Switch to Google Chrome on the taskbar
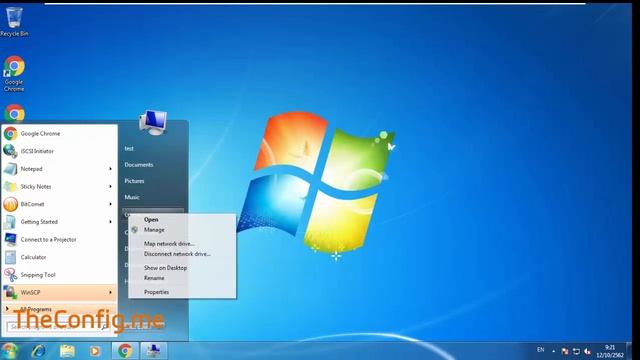Image resolution: width=640 pixels, height=360 pixels. click(125, 351)
